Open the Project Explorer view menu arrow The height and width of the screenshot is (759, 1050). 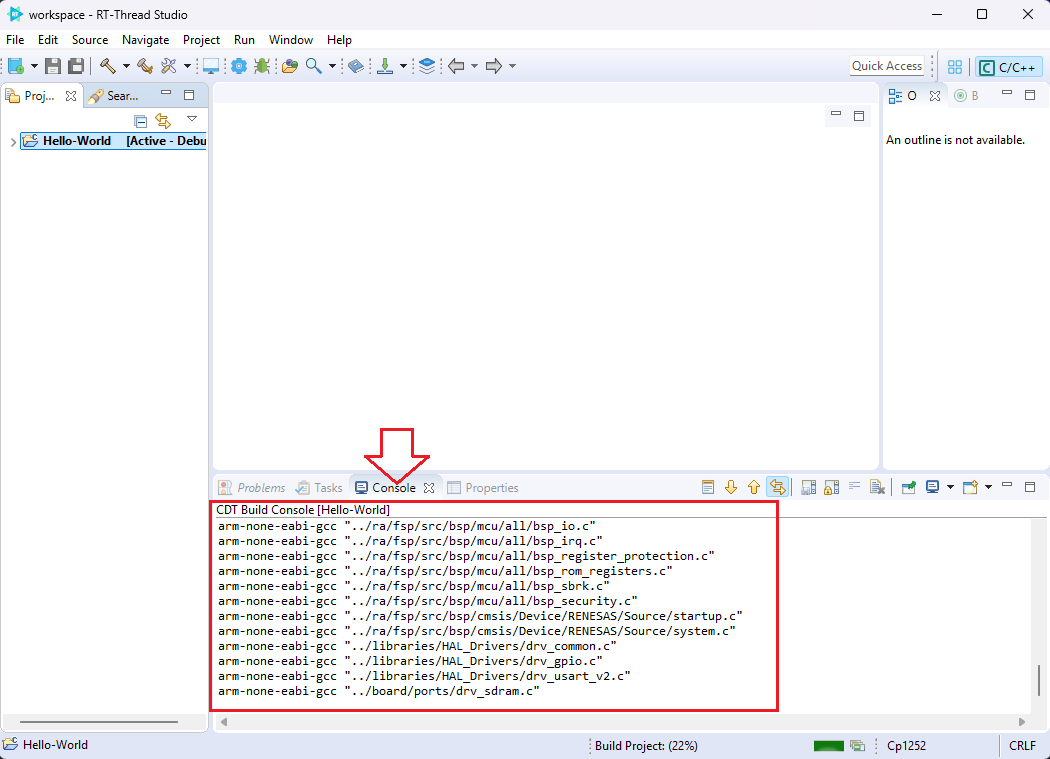tap(192, 119)
